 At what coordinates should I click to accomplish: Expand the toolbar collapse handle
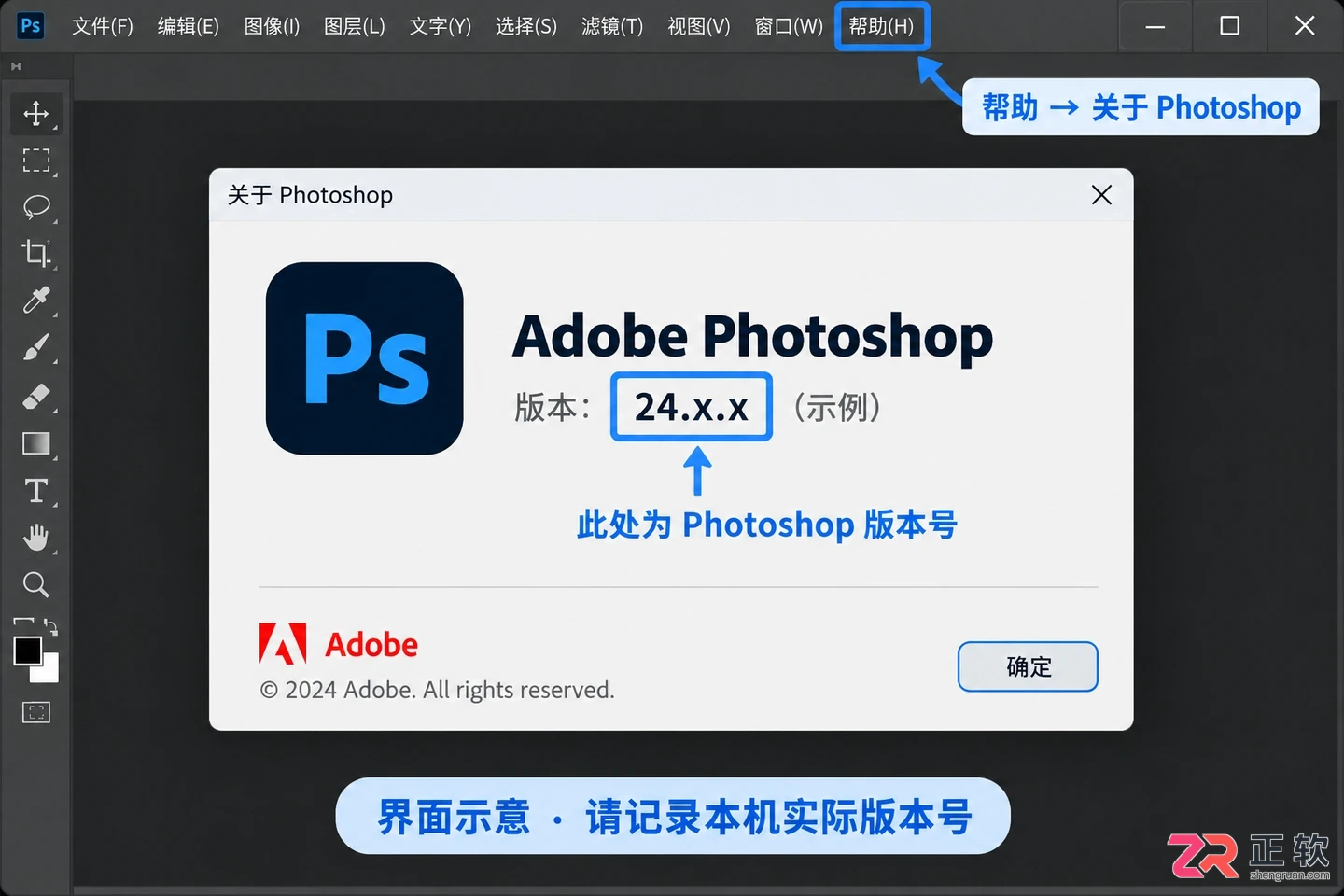(x=16, y=66)
